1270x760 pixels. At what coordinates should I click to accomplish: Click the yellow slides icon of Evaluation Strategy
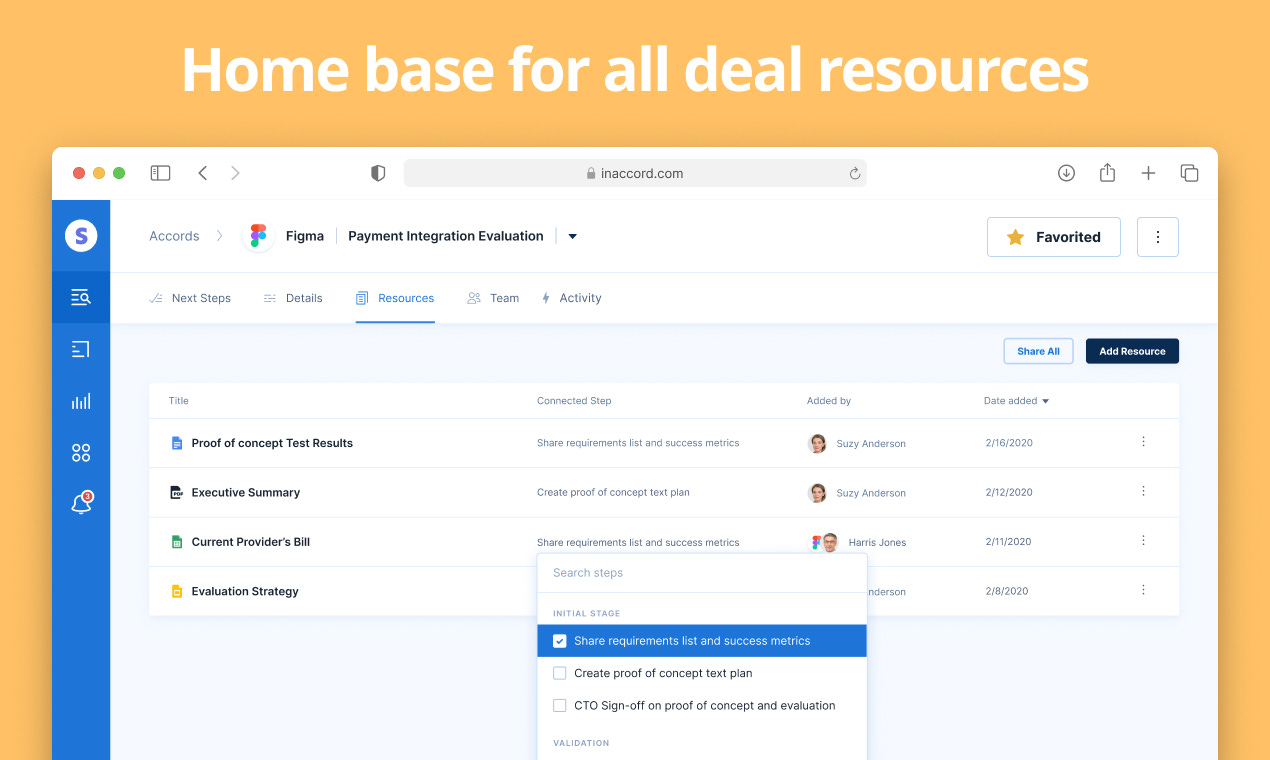coord(176,591)
